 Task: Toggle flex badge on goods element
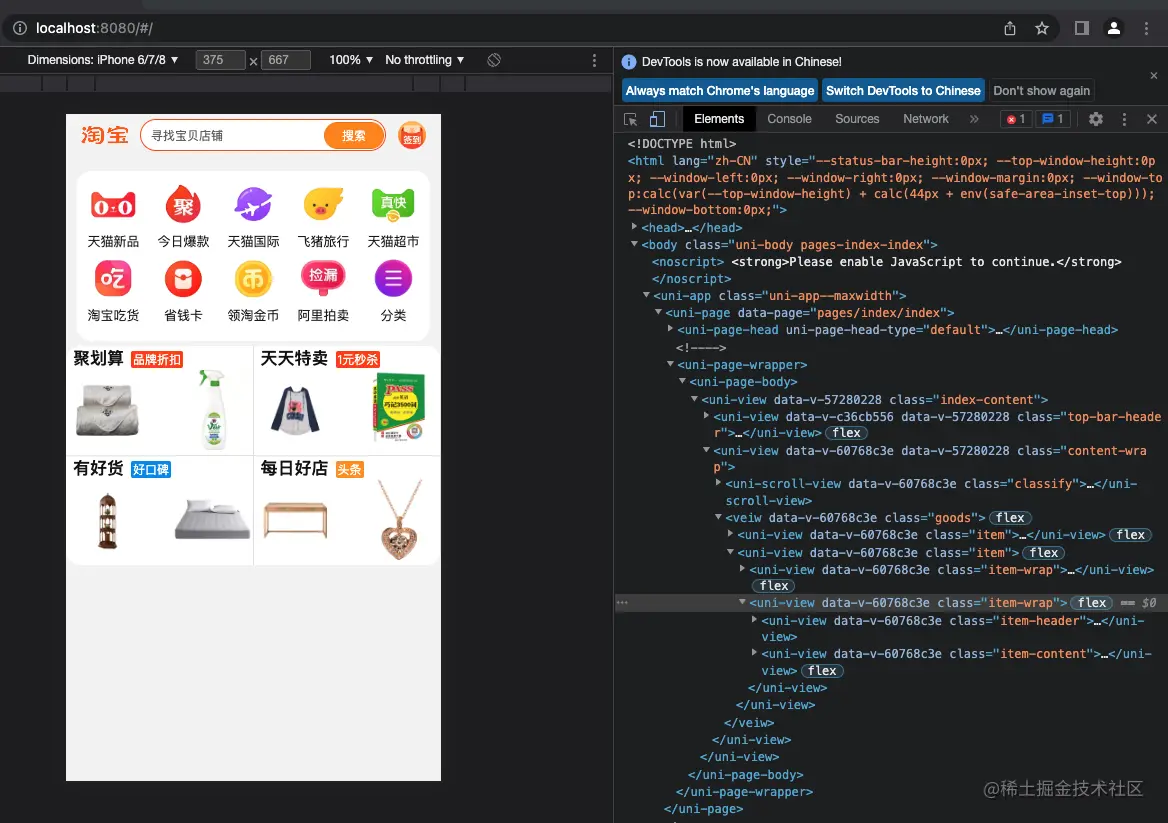tap(1010, 518)
